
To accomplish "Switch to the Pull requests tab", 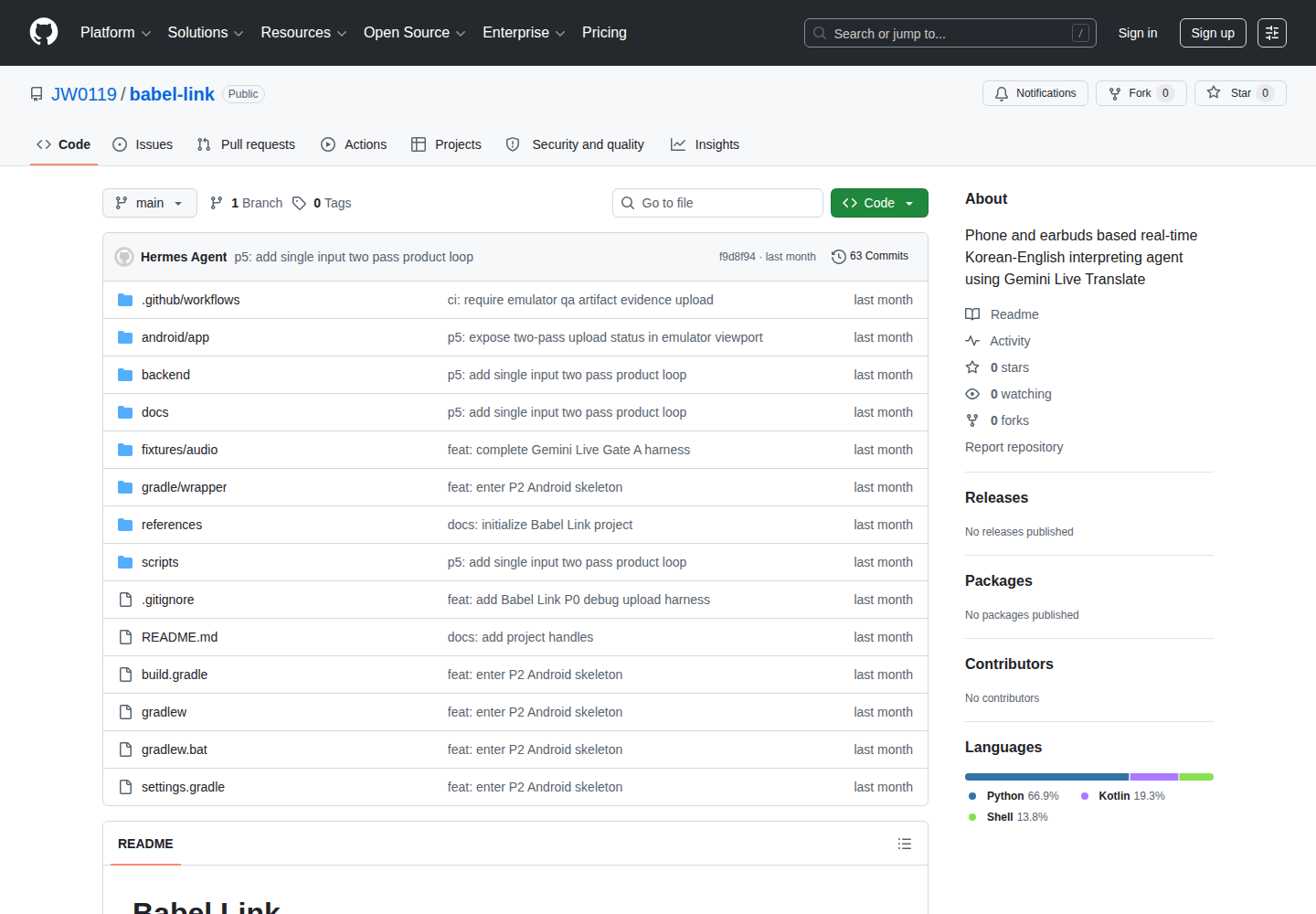I will point(246,144).
